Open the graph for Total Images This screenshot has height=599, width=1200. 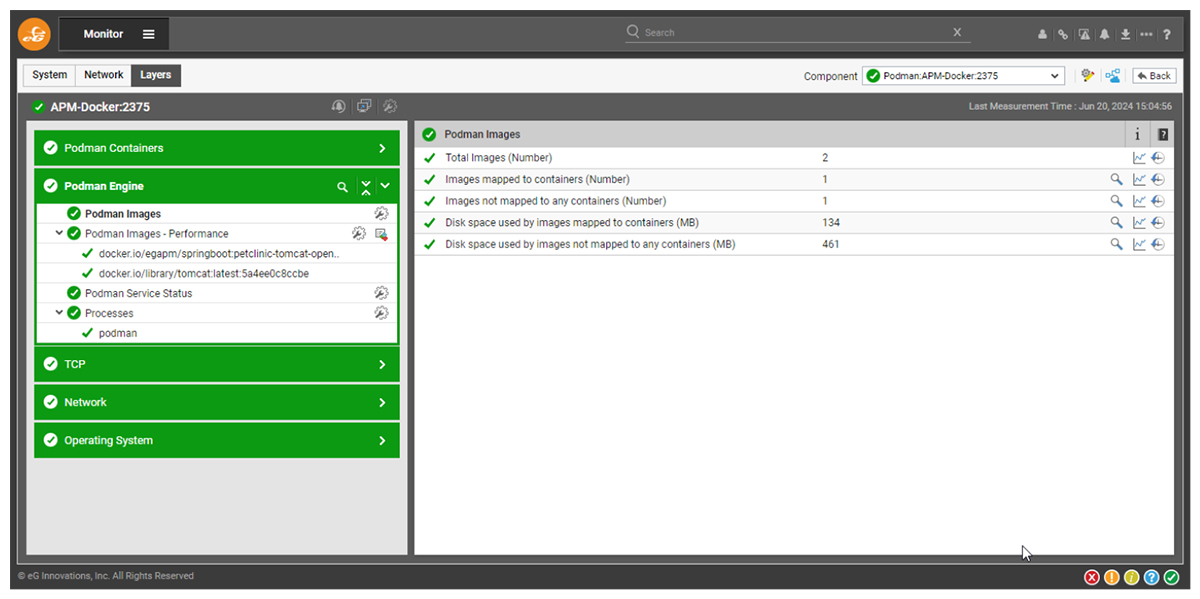point(1139,158)
